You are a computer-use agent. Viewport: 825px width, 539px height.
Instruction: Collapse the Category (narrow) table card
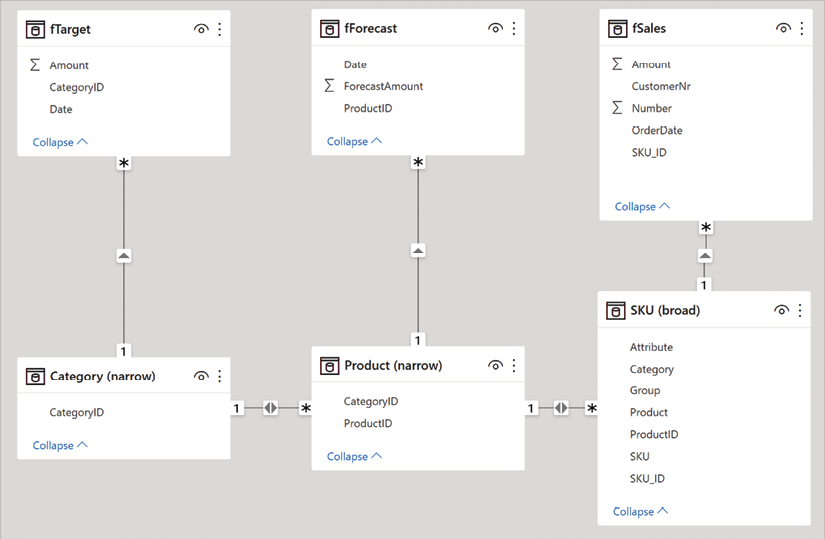click(x=60, y=445)
